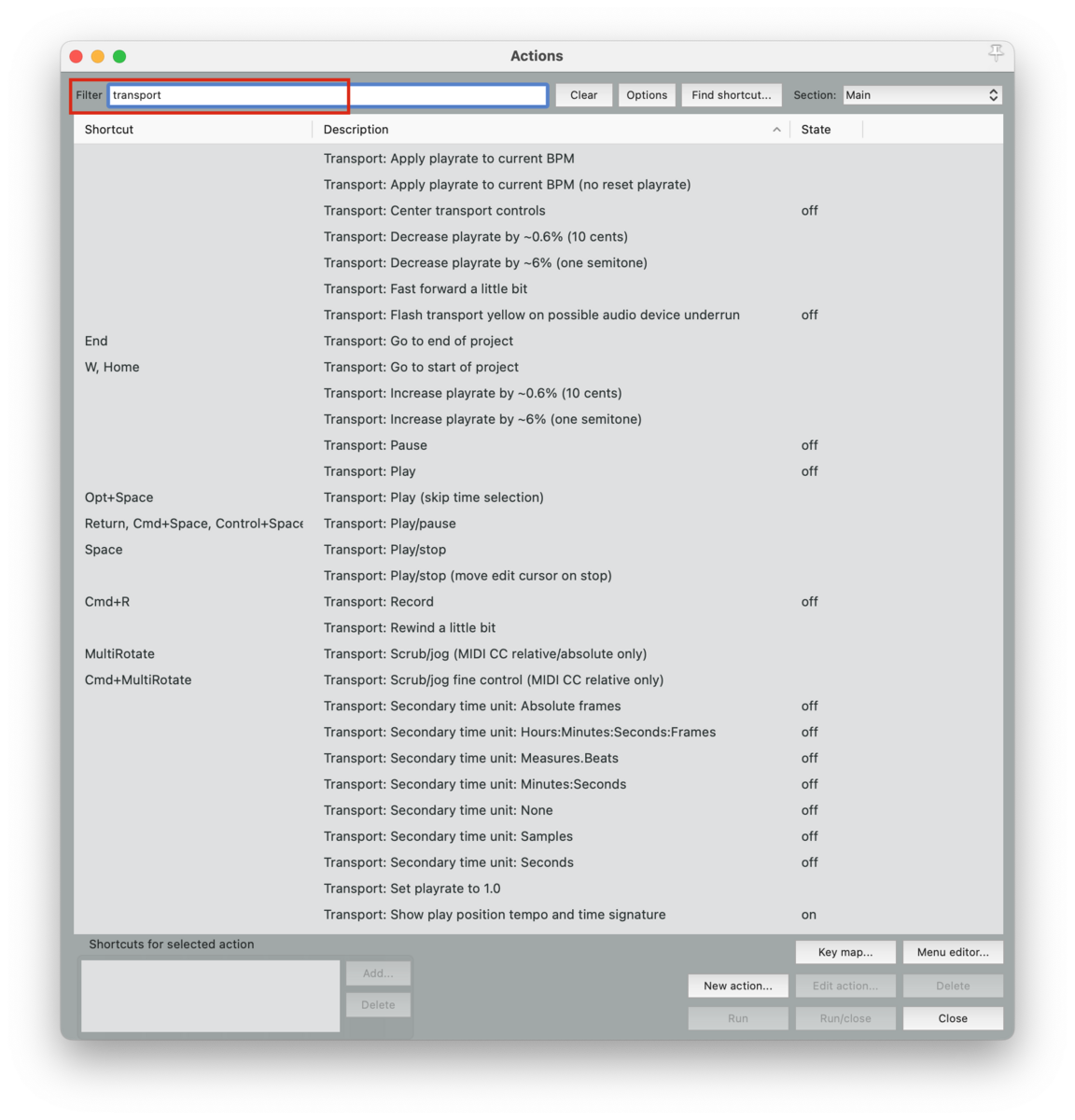Select Increase playrate by ~0.6% (10 cents)
1075x1120 pixels.
[472, 394]
